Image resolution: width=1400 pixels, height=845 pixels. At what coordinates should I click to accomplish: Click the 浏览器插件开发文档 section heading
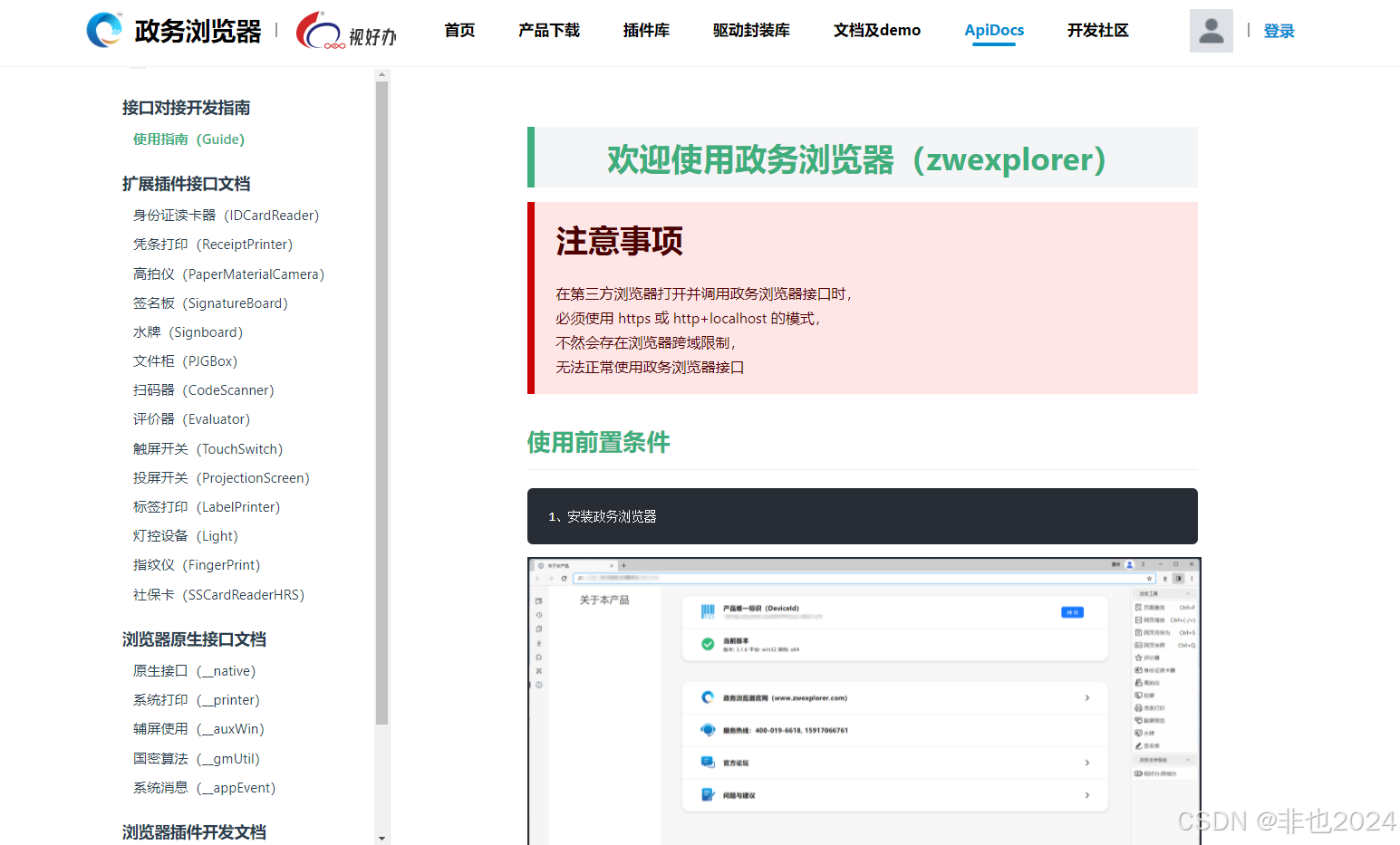(x=194, y=832)
